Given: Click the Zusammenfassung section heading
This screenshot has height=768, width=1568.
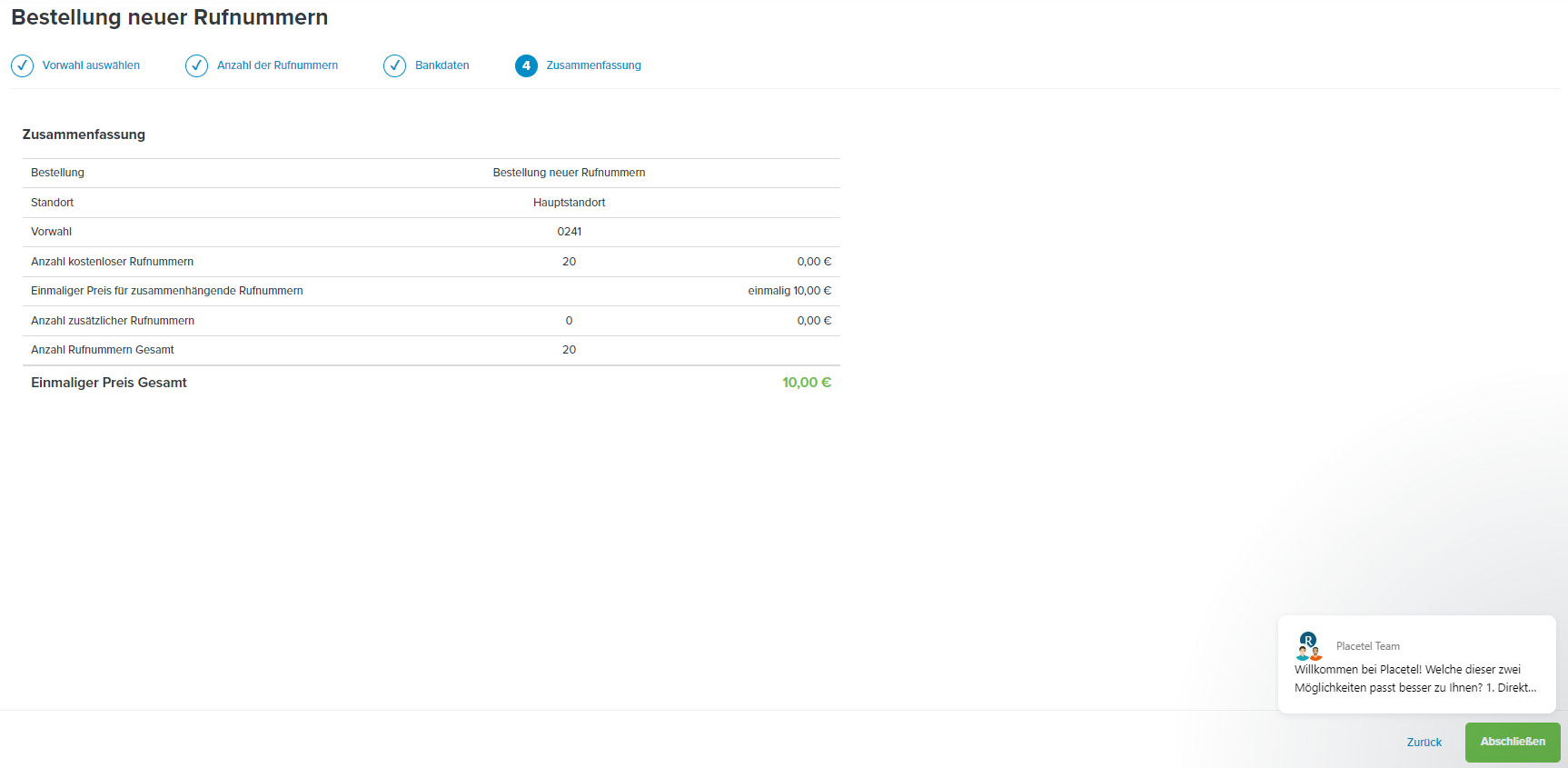Looking at the screenshot, I should pos(84,135).
